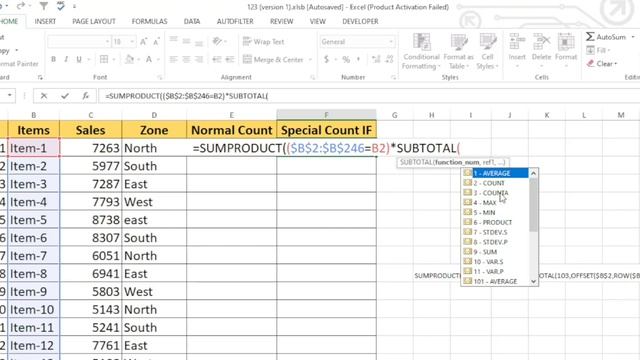
Task: Click scroll-down arrow of function list
Action: (533, 281)
